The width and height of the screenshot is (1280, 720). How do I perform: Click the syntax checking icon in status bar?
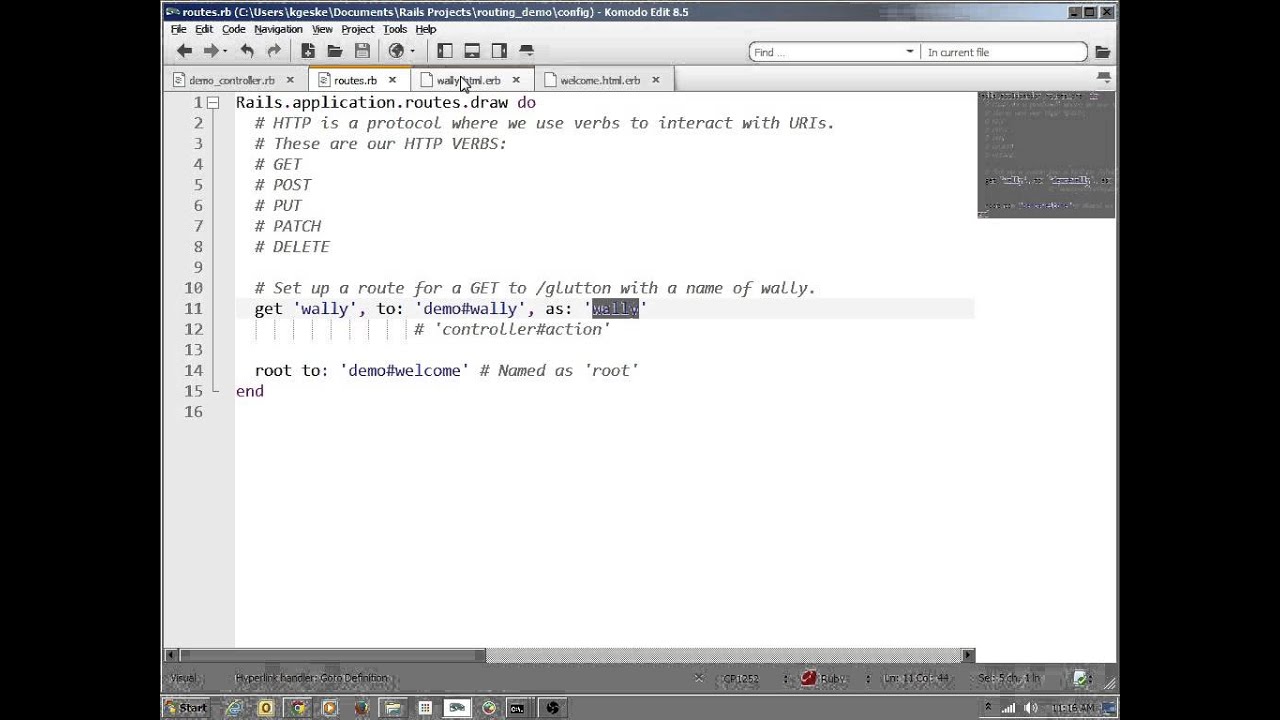point(1081,678)
